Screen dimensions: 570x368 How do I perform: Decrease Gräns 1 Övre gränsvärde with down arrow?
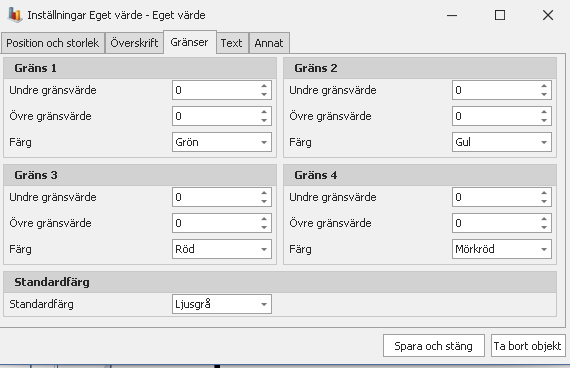264,120
